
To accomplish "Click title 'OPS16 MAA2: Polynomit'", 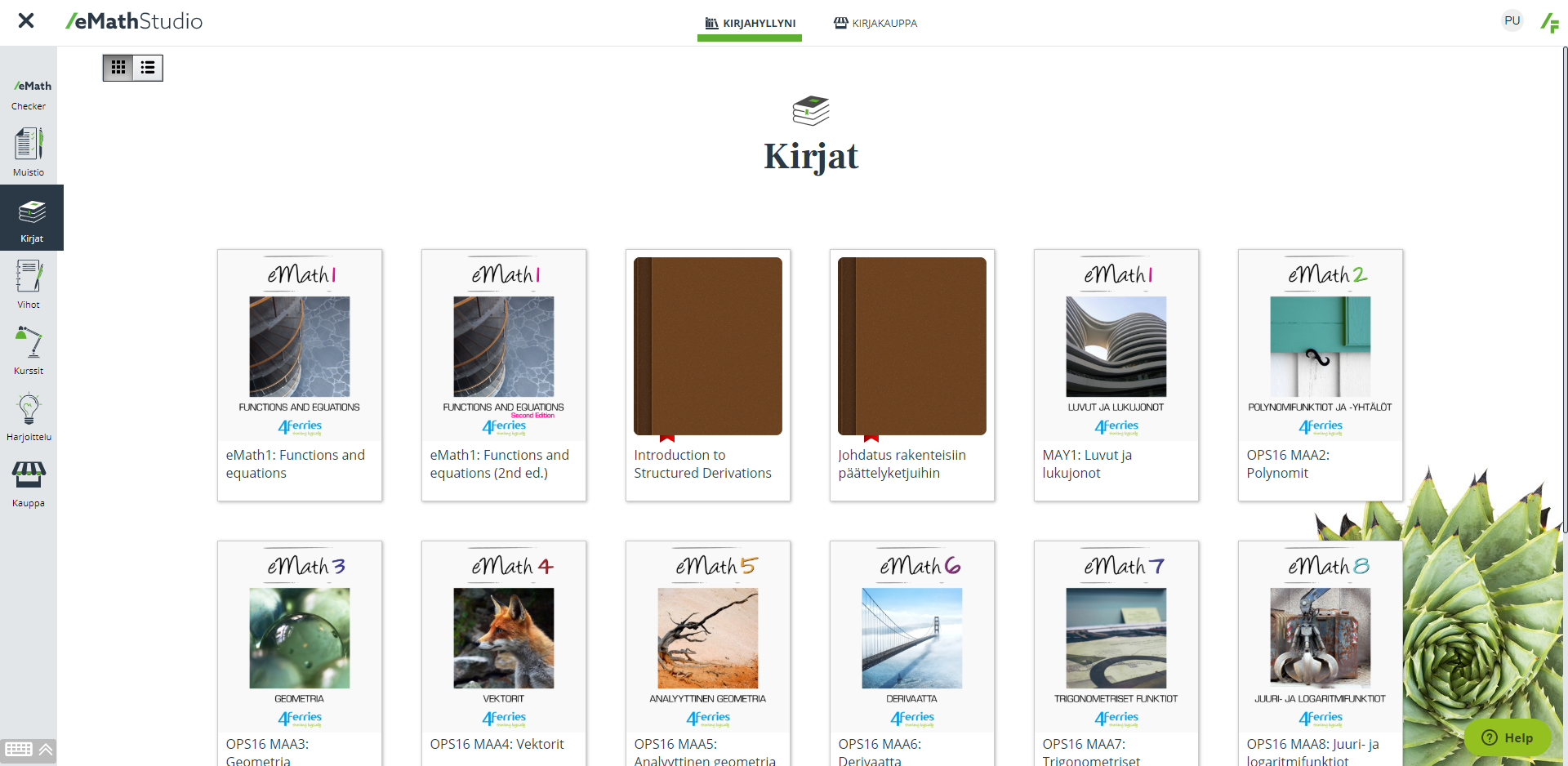I will point(1288,464).
